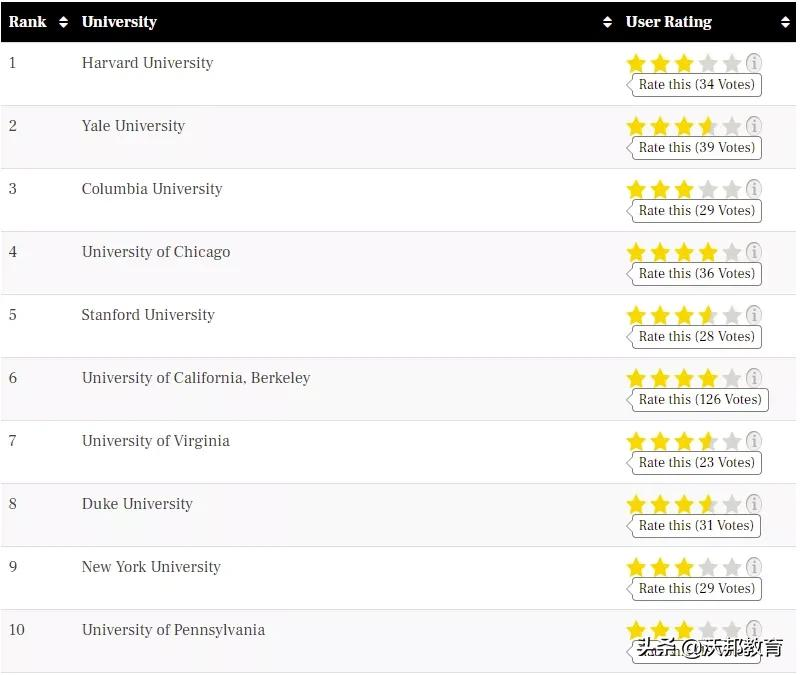Open the info icon in Duke's row
The width and height of the screenshot is (801, 675).
754,504
